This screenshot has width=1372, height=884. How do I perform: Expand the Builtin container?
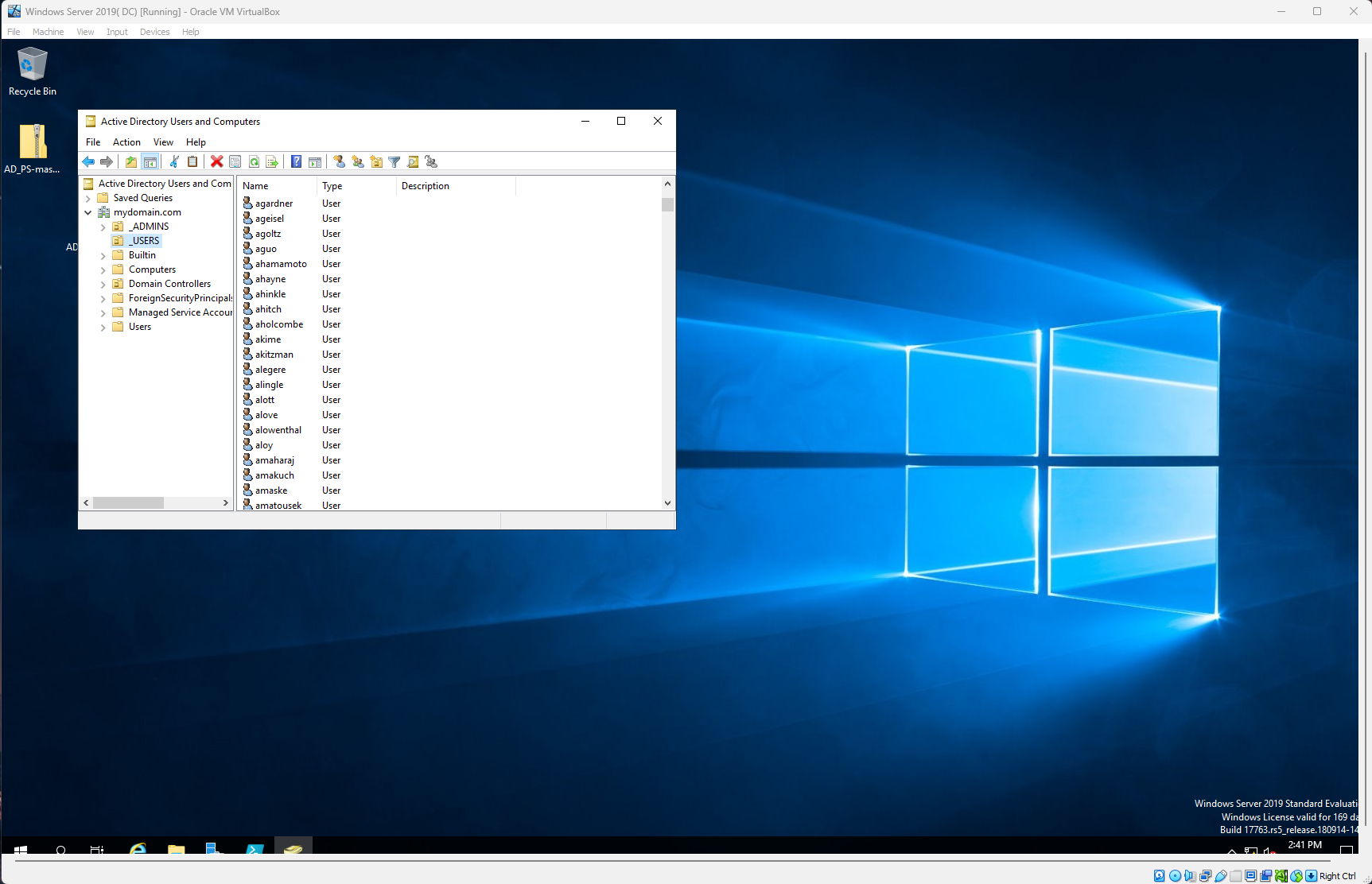click(103, 256)
